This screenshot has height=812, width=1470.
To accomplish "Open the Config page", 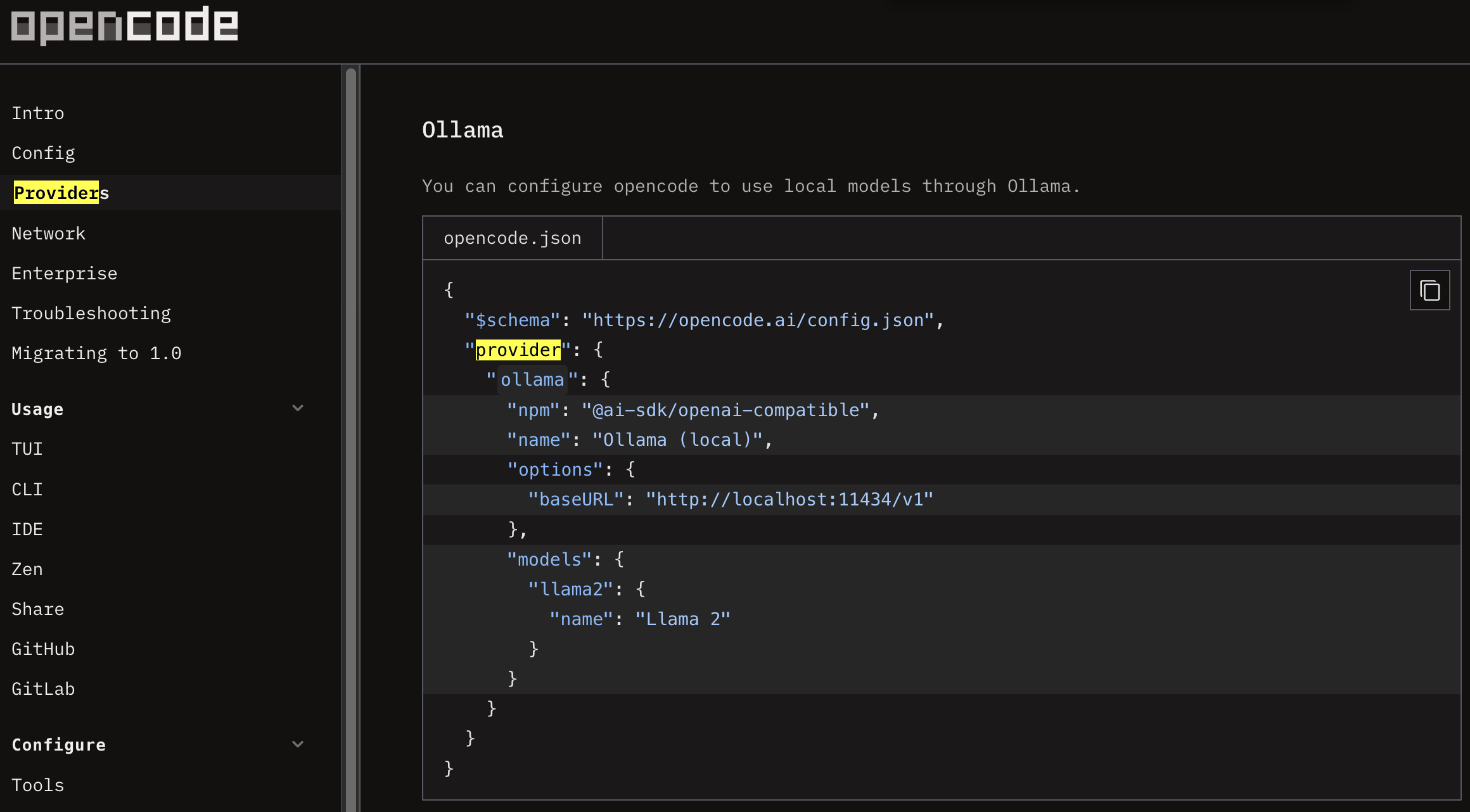I will (43, 153).
